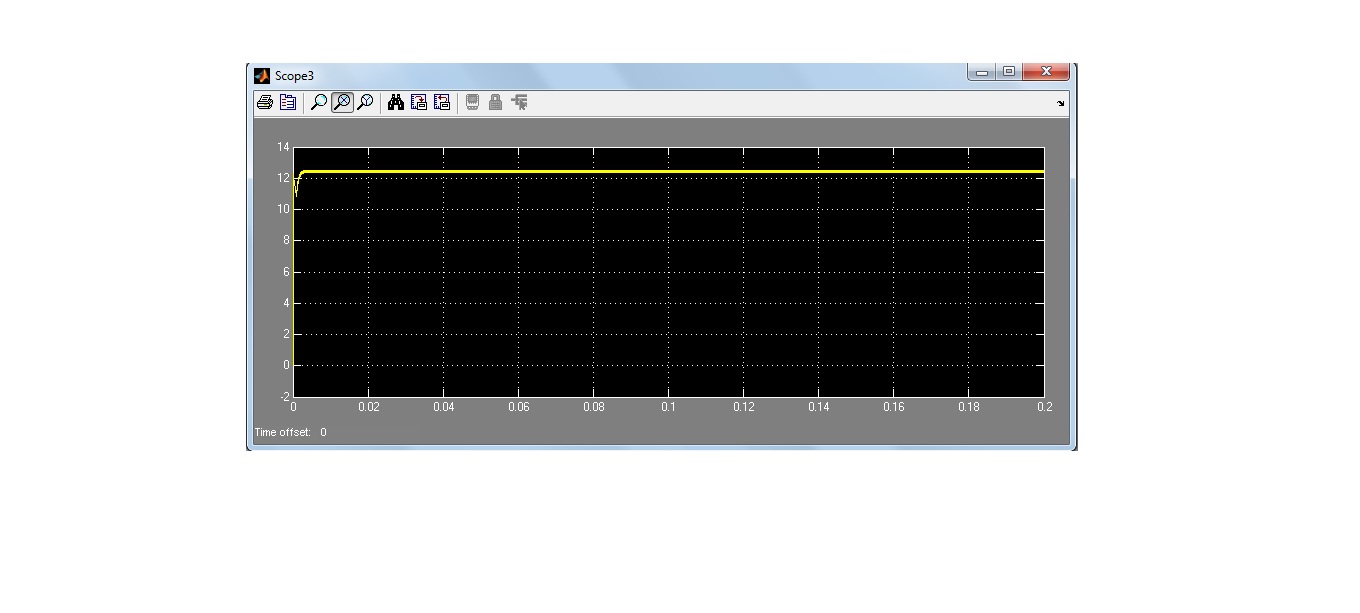Click the MATLAB icon in title bar
1360x613 pixels.
pos(262,76)
